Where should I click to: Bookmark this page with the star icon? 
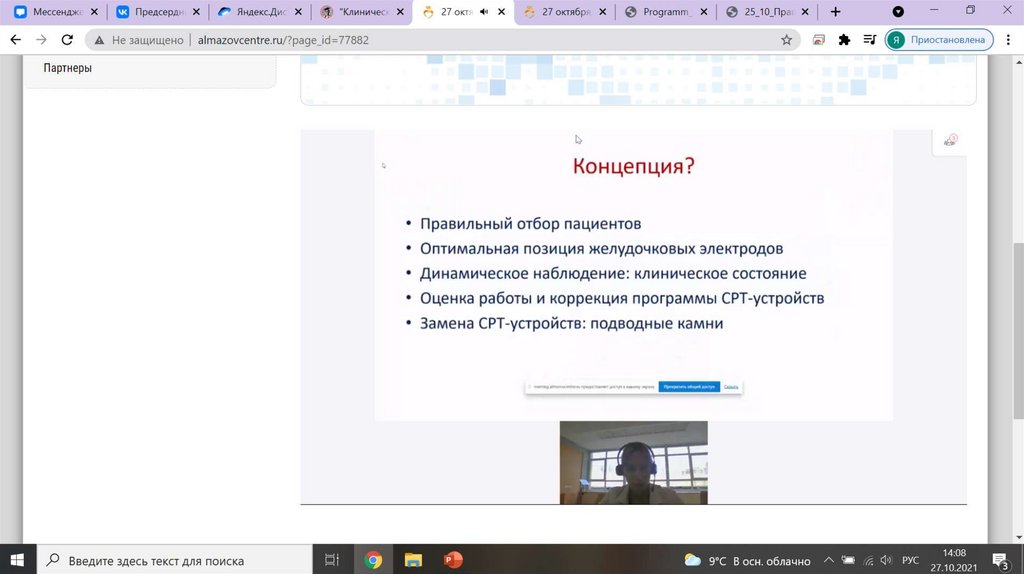786,40
